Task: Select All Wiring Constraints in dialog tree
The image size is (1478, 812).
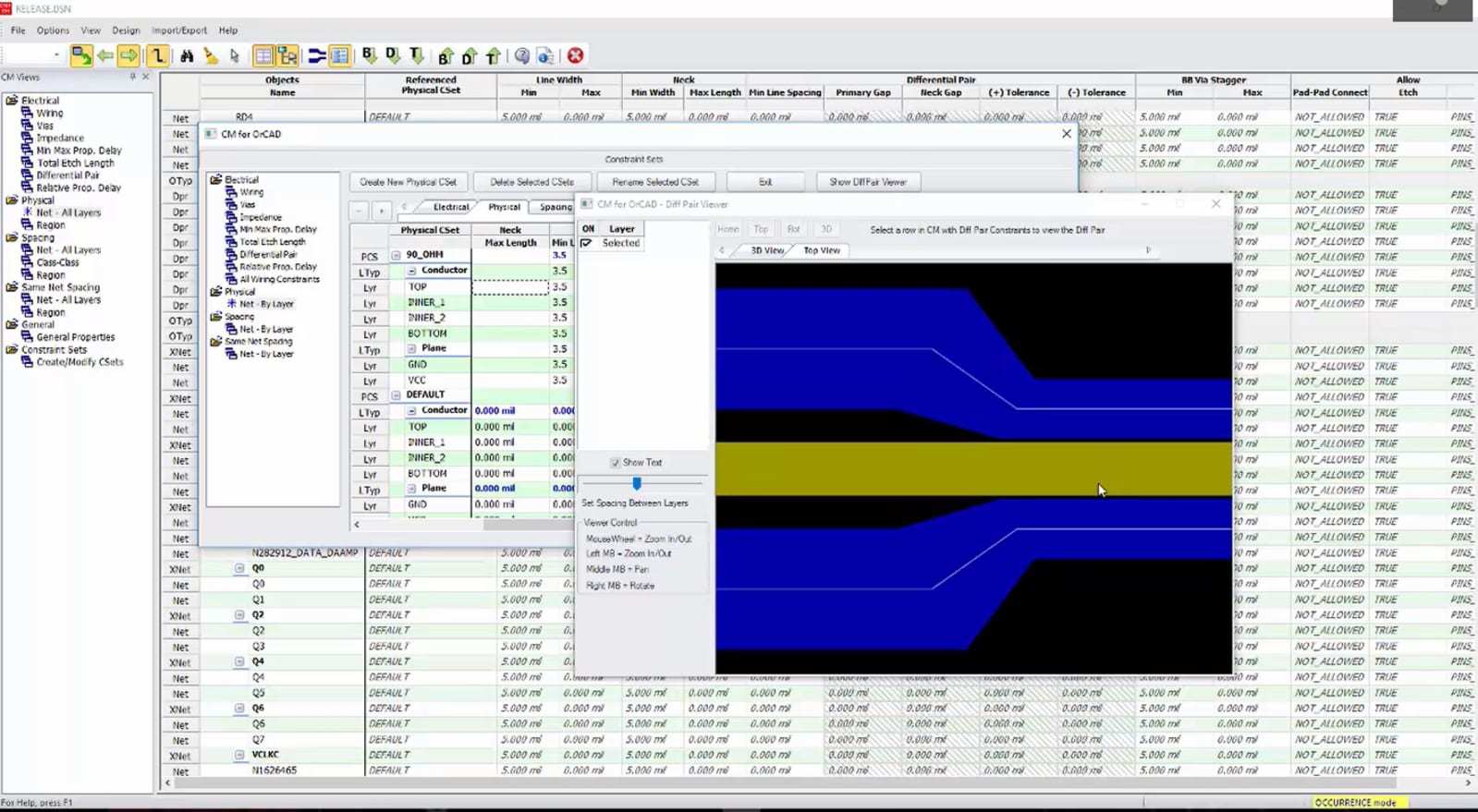Action: tap(279, 279)
